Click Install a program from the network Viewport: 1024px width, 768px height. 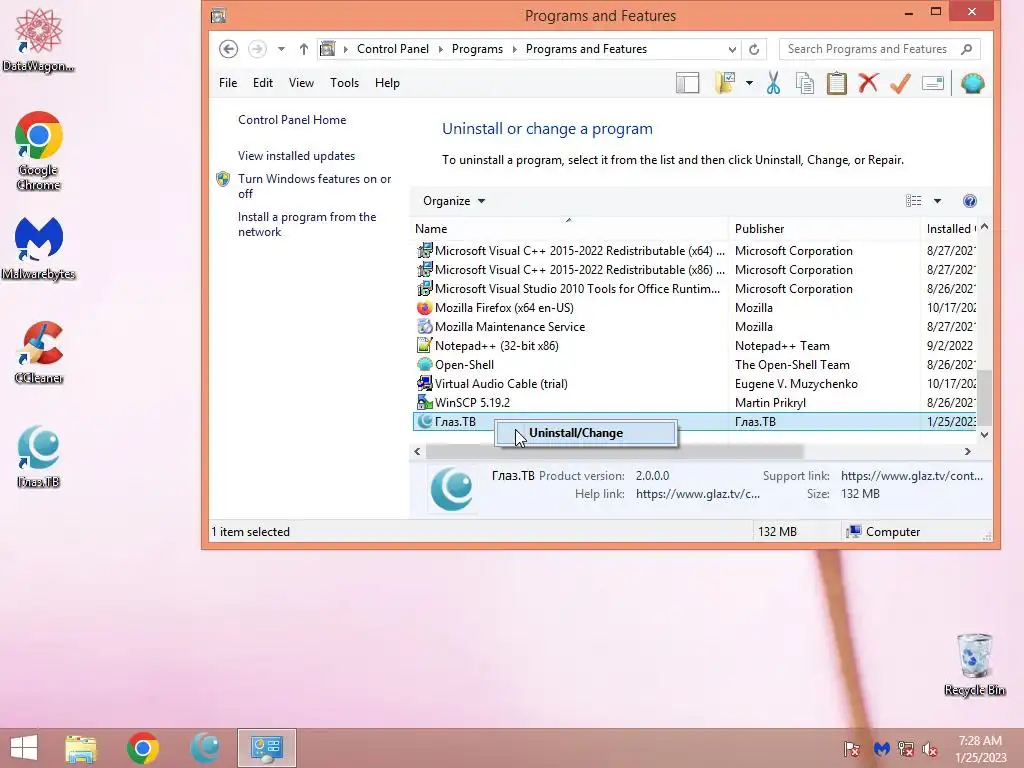coord(307,224)
